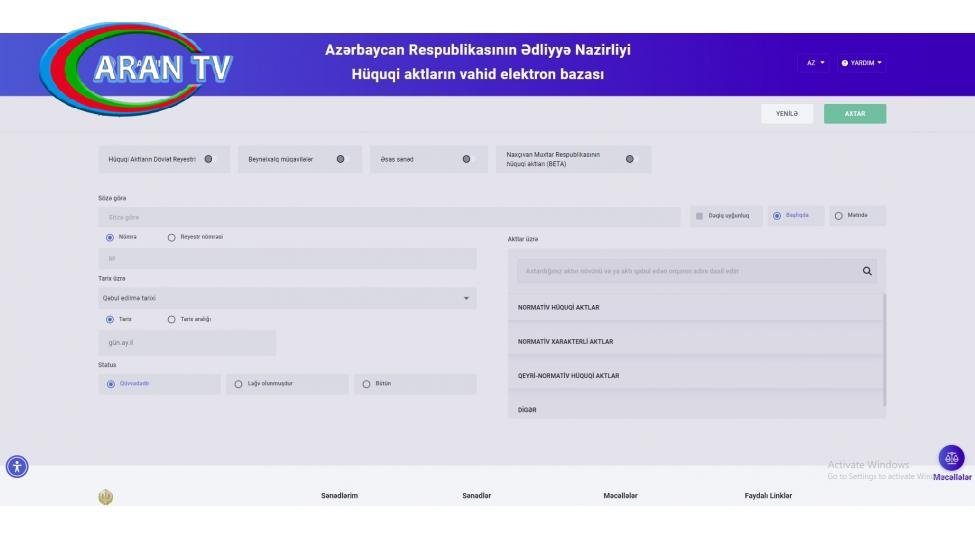Expand NORMATİV HÜQUQİ AKTLAR category
The width and height of the screenshot is (975, 540).
pos(695,307)
